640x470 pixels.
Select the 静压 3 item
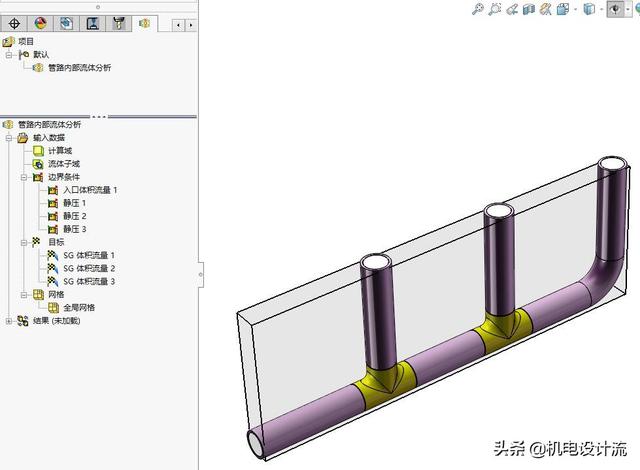(x=75, y=229)
